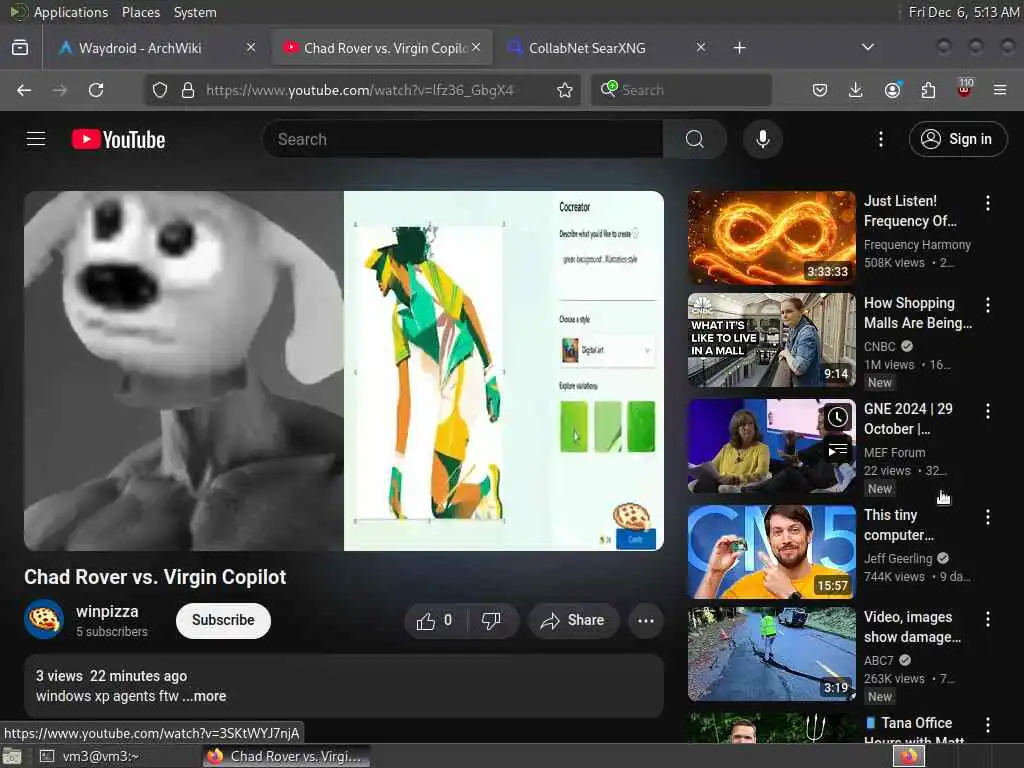
Task: Open GNE 2024 video thumbnail
Action: [x=771, y=445]
